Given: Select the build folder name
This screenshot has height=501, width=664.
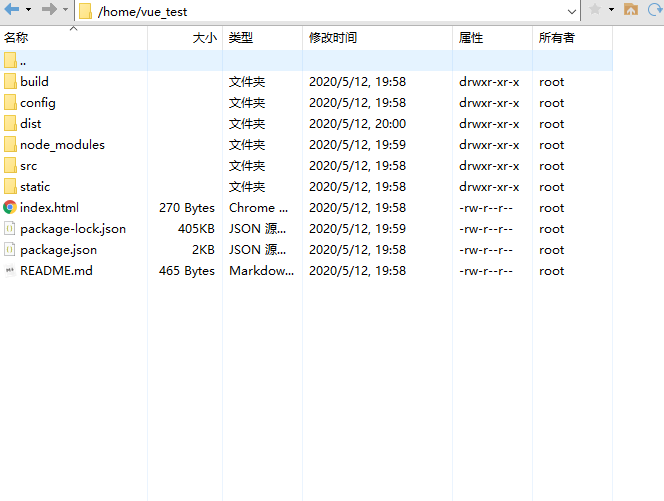Looking at the screenshot, I should tap(34, 81).
